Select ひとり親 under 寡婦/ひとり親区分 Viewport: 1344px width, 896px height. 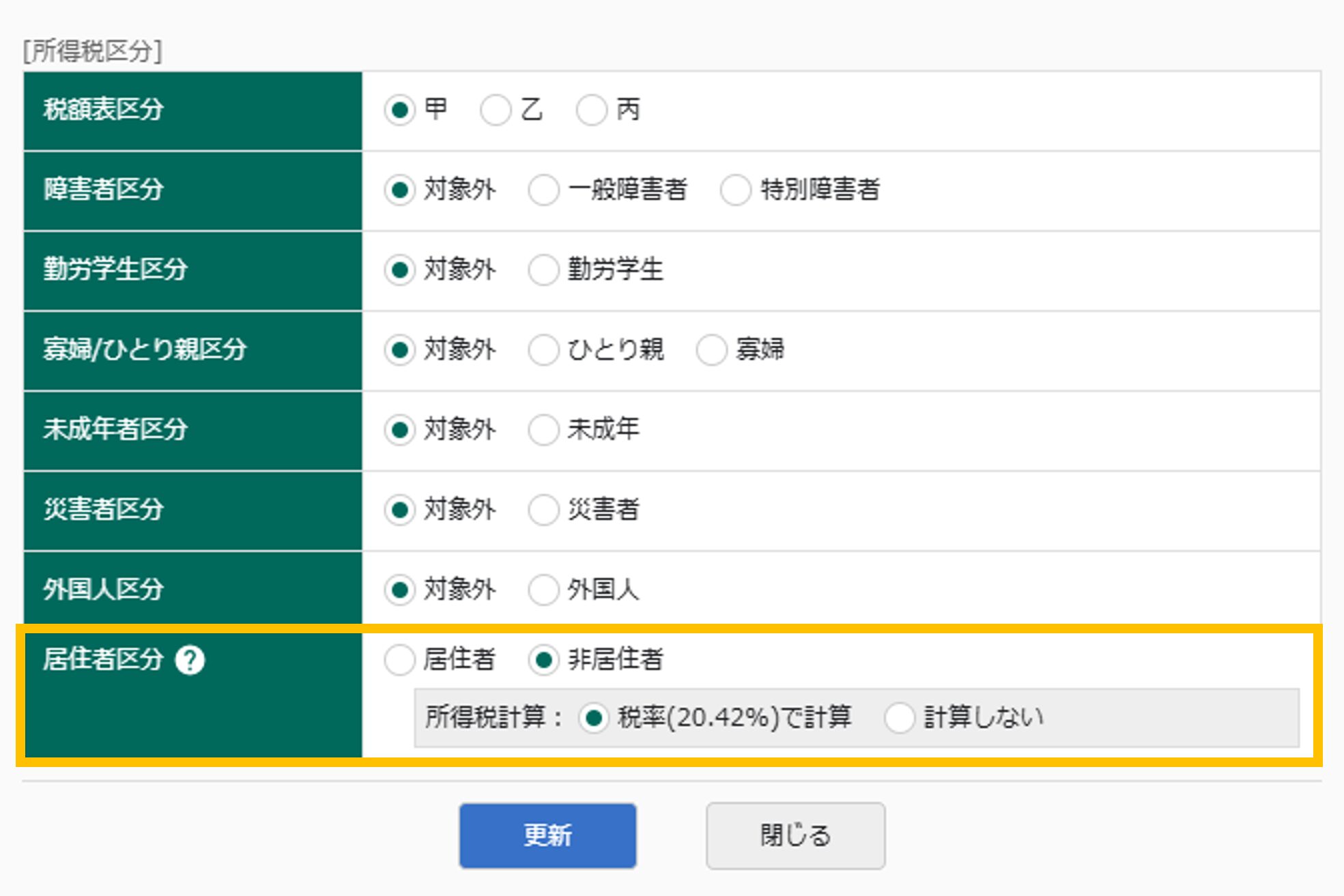pos(543,350)
